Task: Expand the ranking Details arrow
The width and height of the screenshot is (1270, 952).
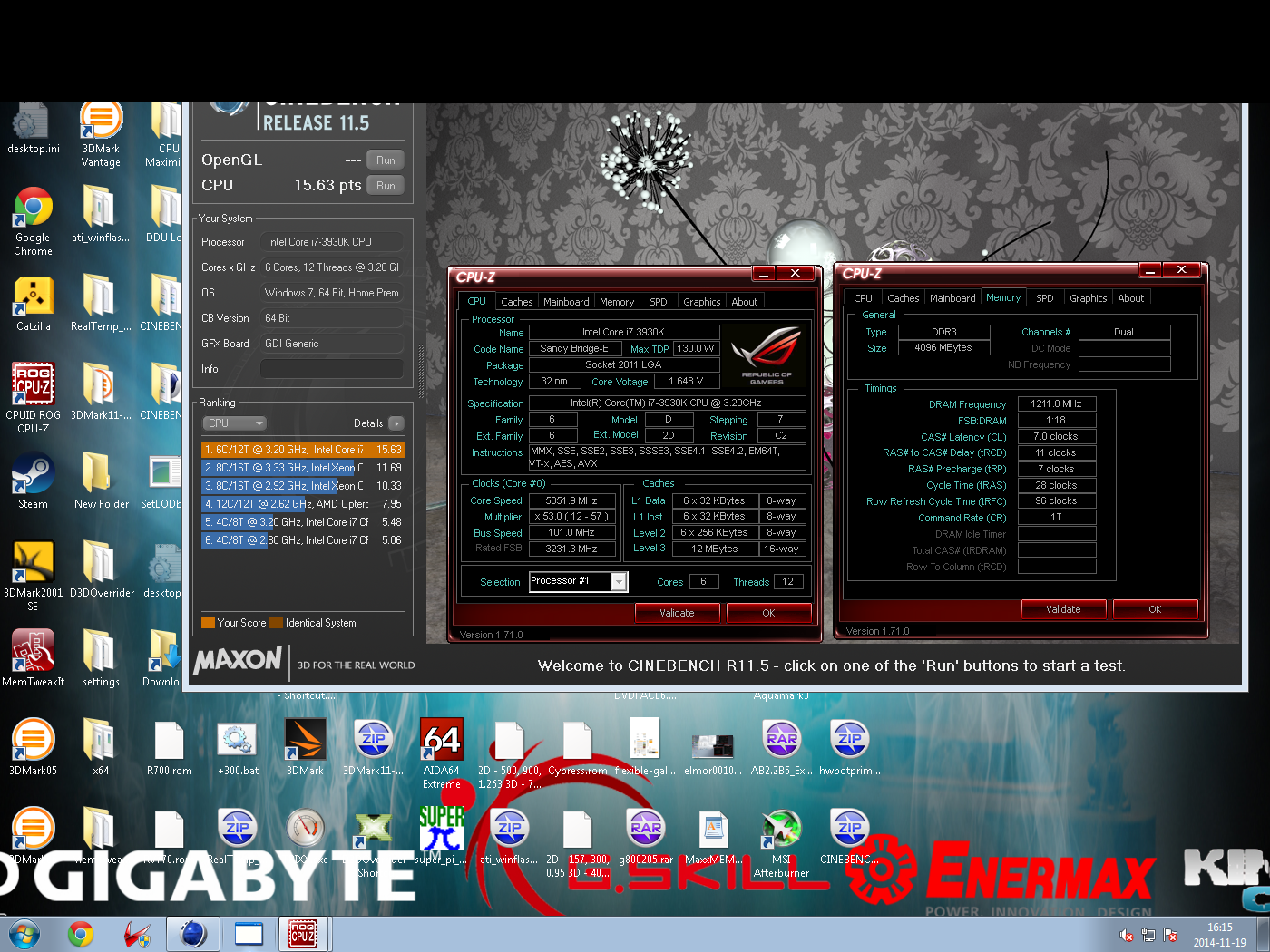Action: pyautogui.click(x=396, y=423)
